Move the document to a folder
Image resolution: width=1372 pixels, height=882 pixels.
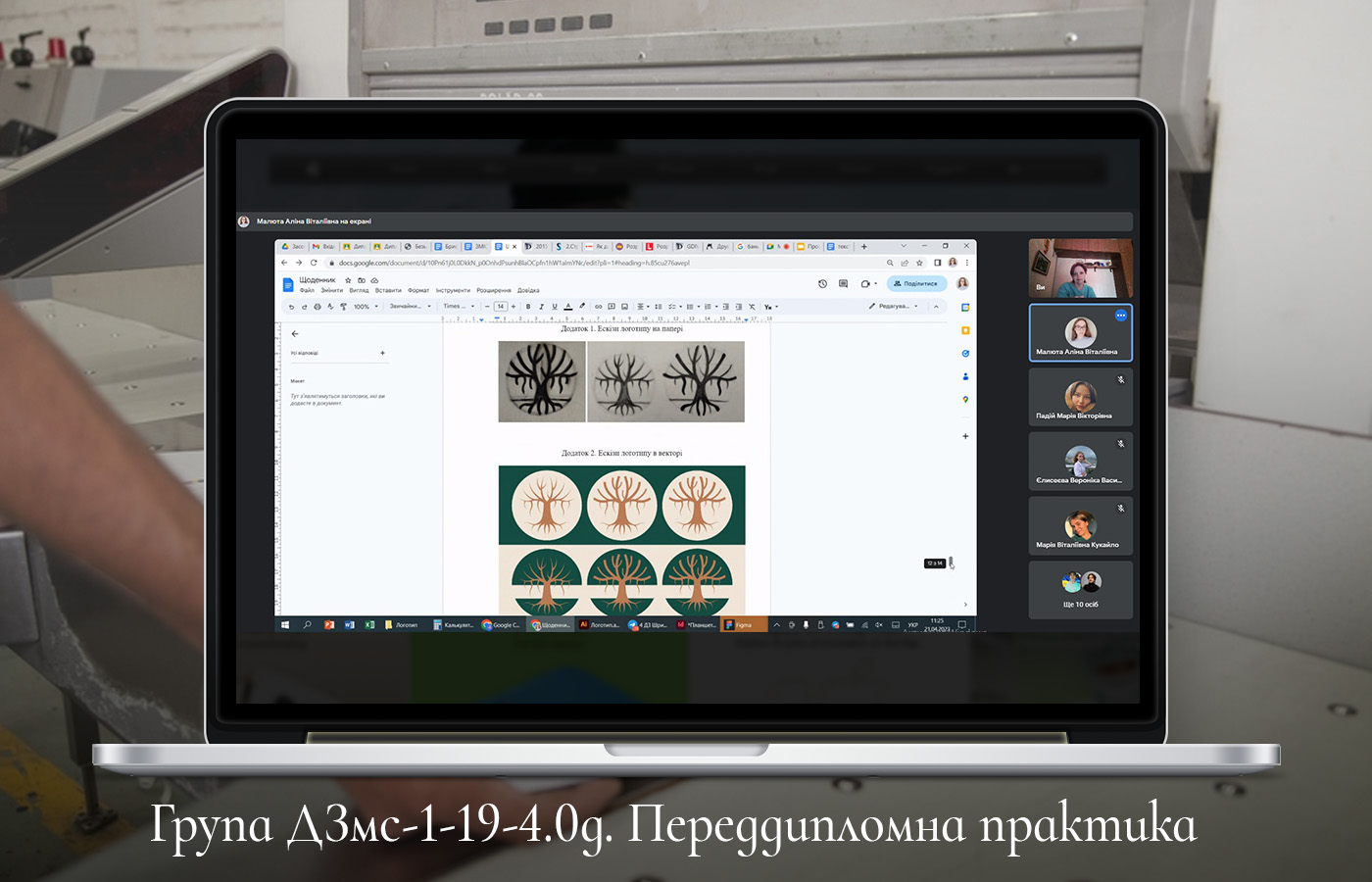click(x=361, y=280)
